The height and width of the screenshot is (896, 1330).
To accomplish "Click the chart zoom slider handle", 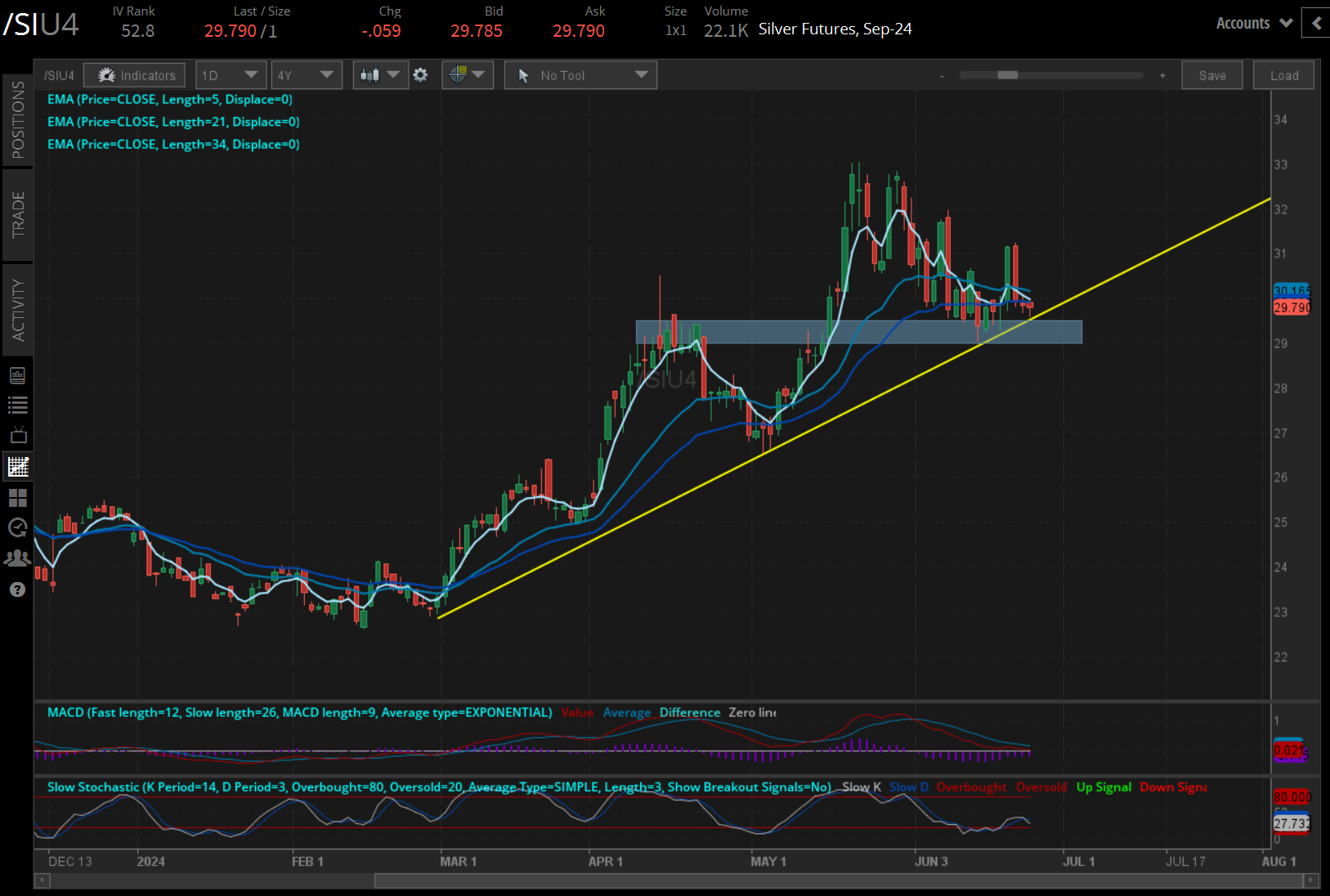I will (x=1007, y=75).
